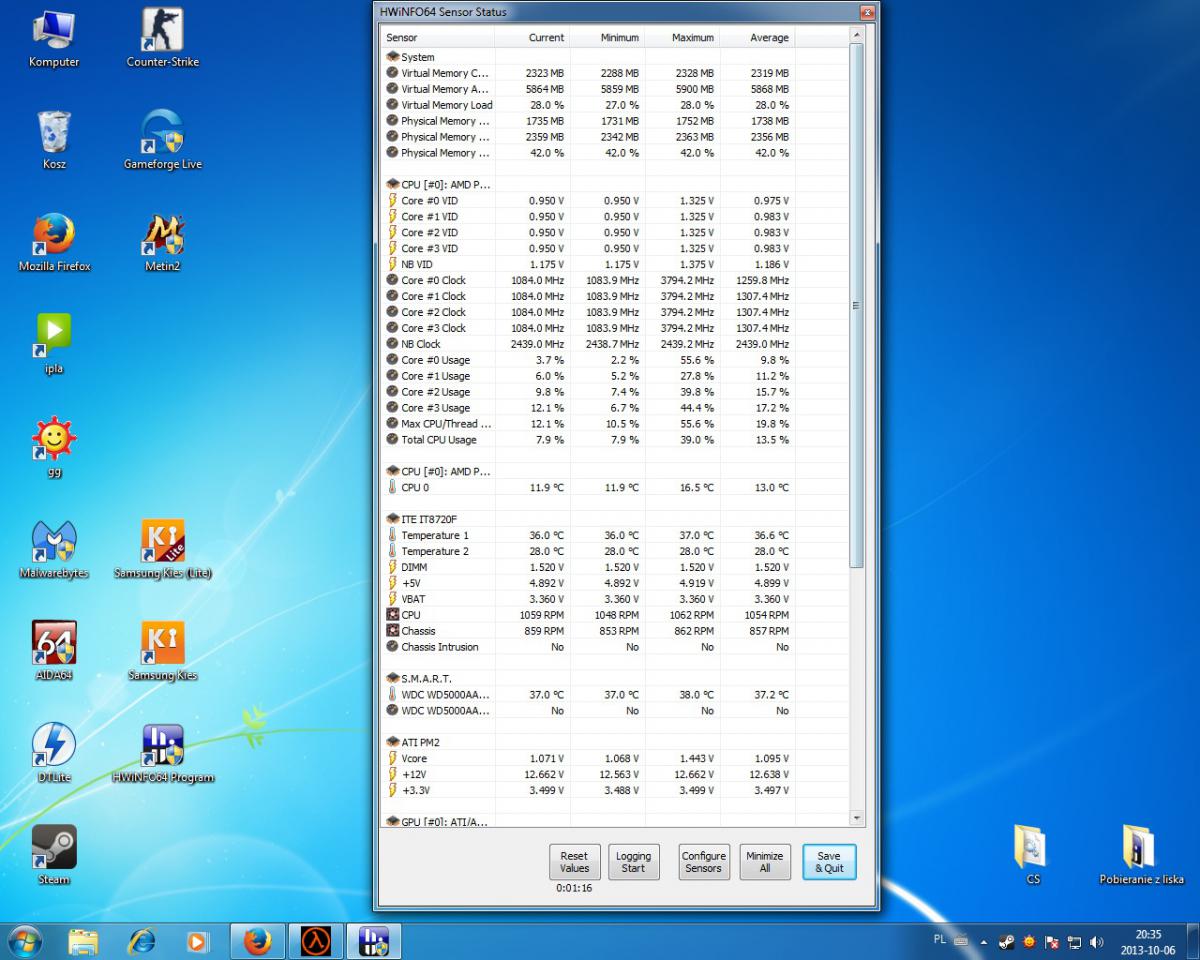Click the Reset Values button
Viewport: 1200px width, 960px height.
click(x=574, y=862)
